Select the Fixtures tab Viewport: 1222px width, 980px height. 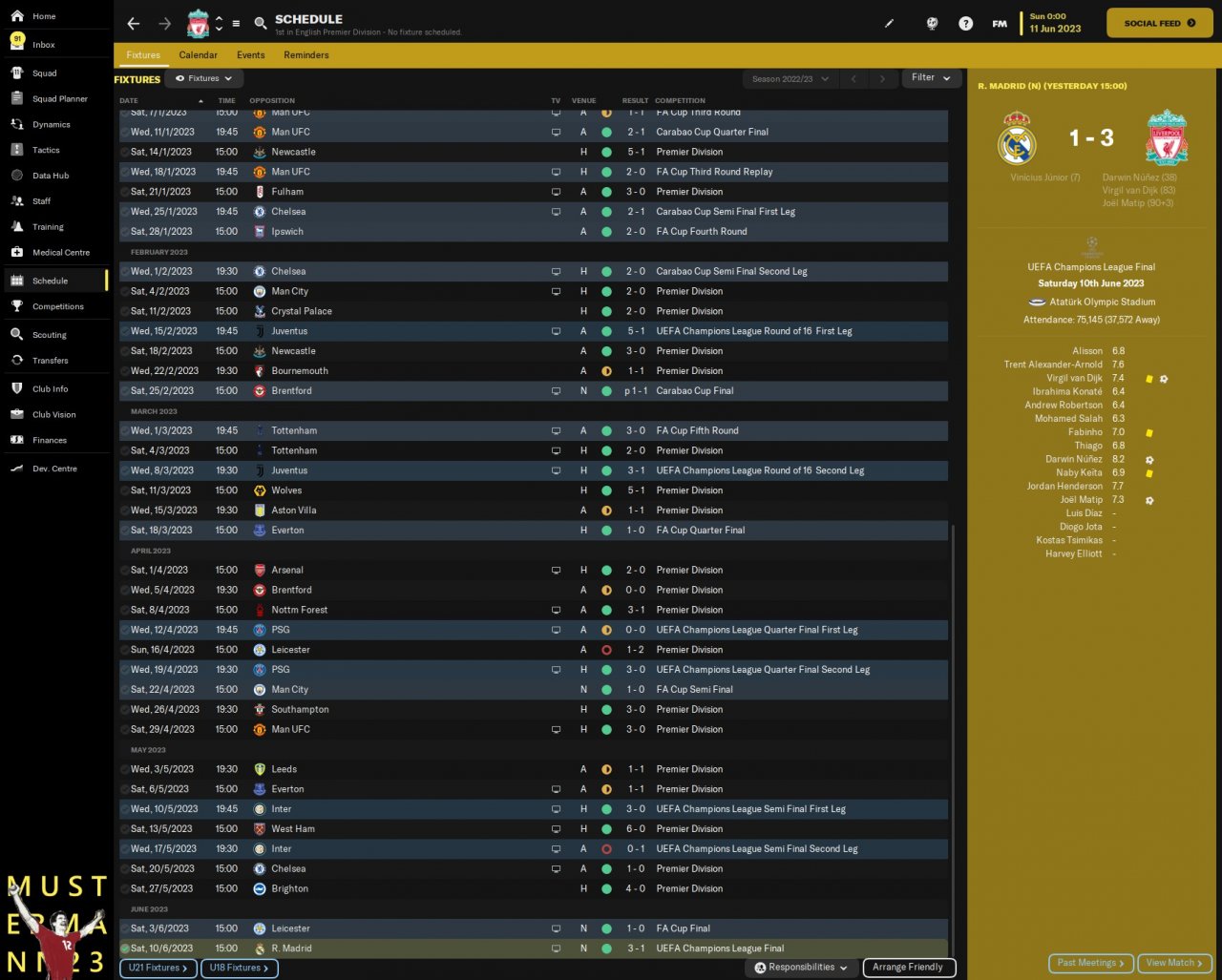pyautogui.click(x=143, y=55)
